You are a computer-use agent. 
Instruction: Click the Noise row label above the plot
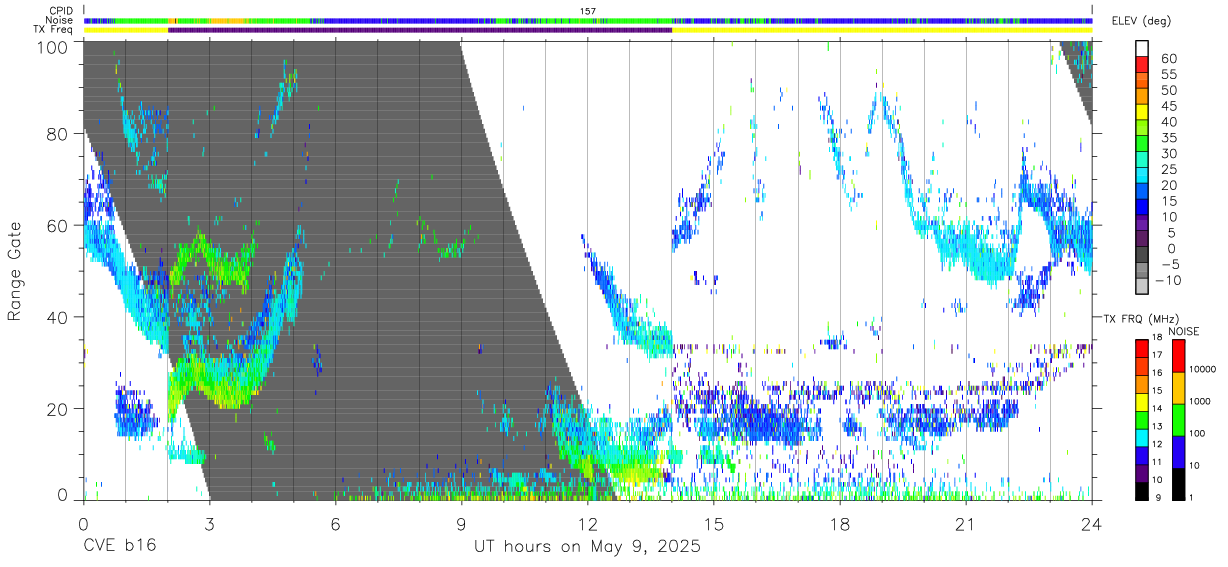pos(60,20)
